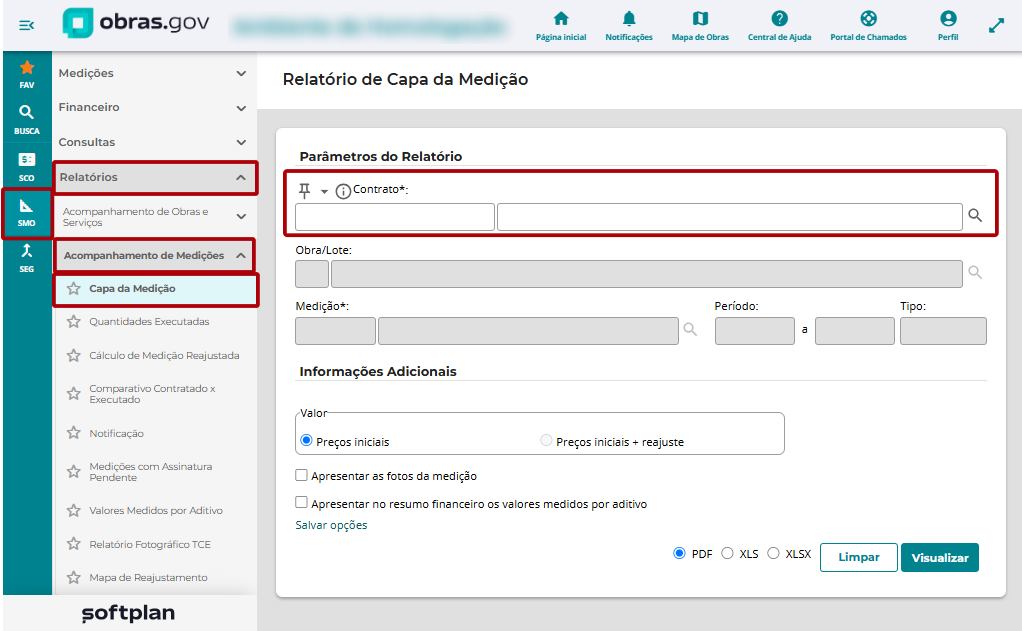Screen dimensions: 1022x631
Task: Click the Medição number field
Action: (x=335, y=330)
